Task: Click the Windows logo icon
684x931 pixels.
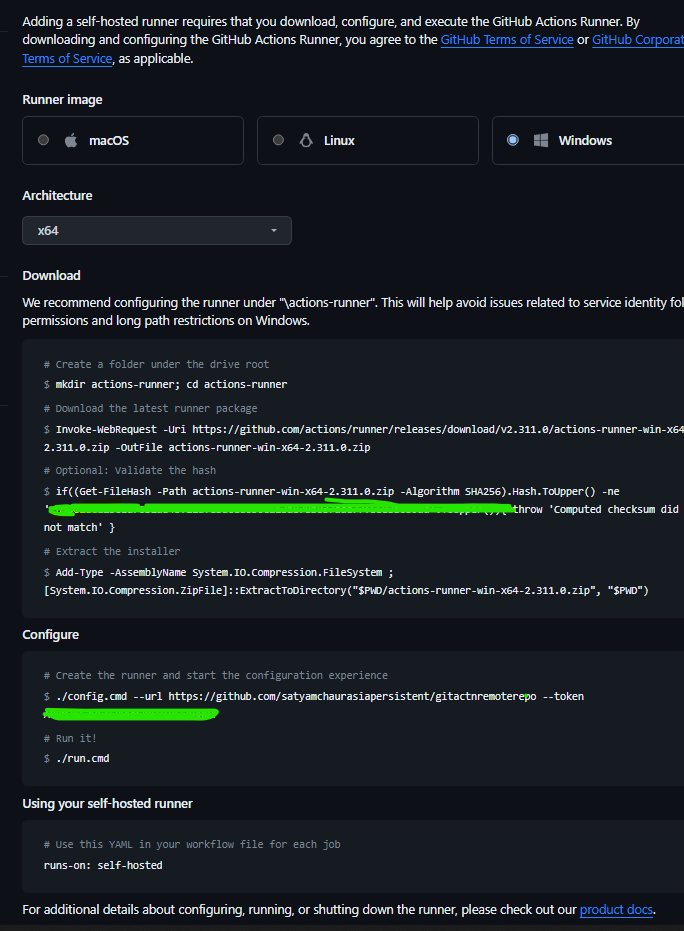Action: pos(541,140)
